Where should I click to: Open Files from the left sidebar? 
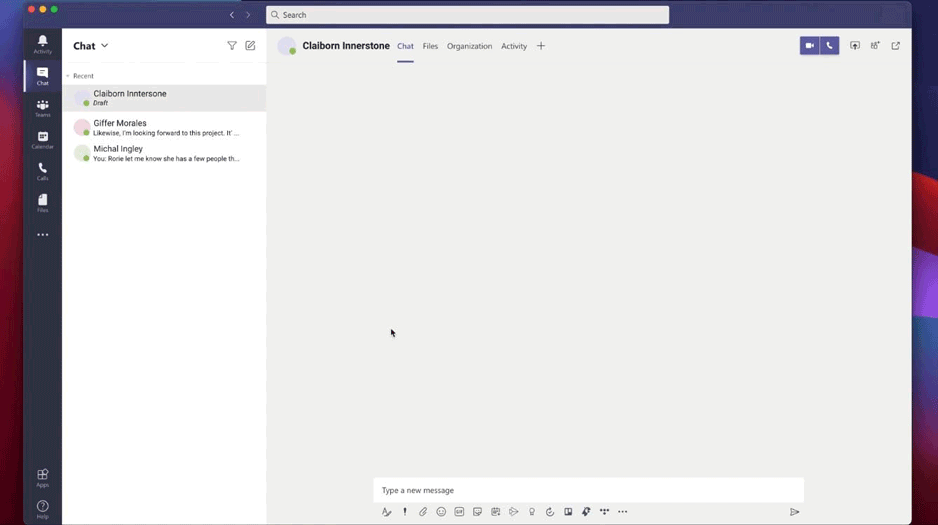click(x=42, y=203)
